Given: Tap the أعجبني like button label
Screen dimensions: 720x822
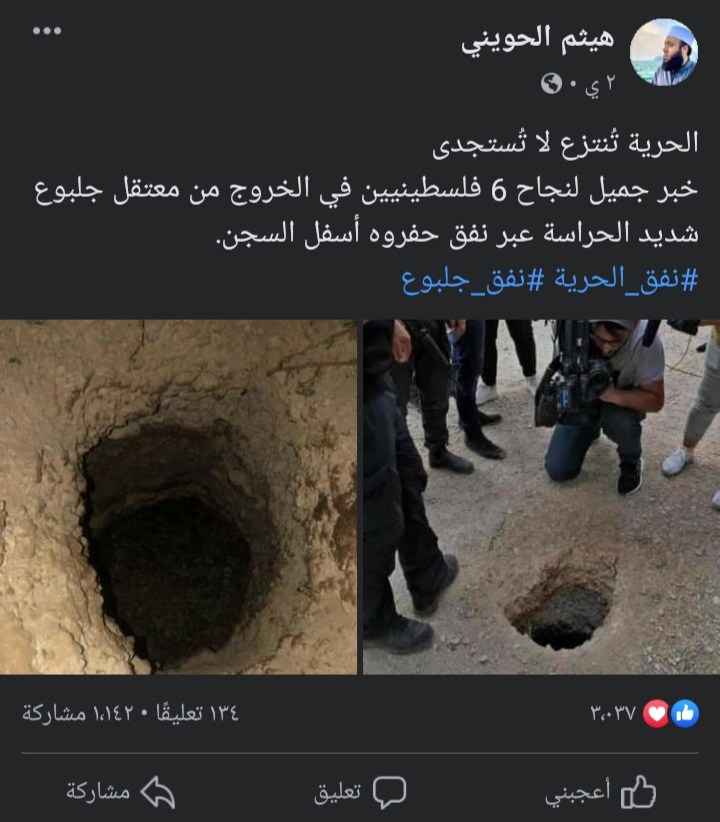Looking at the screenshot, I should pos(577,793).
